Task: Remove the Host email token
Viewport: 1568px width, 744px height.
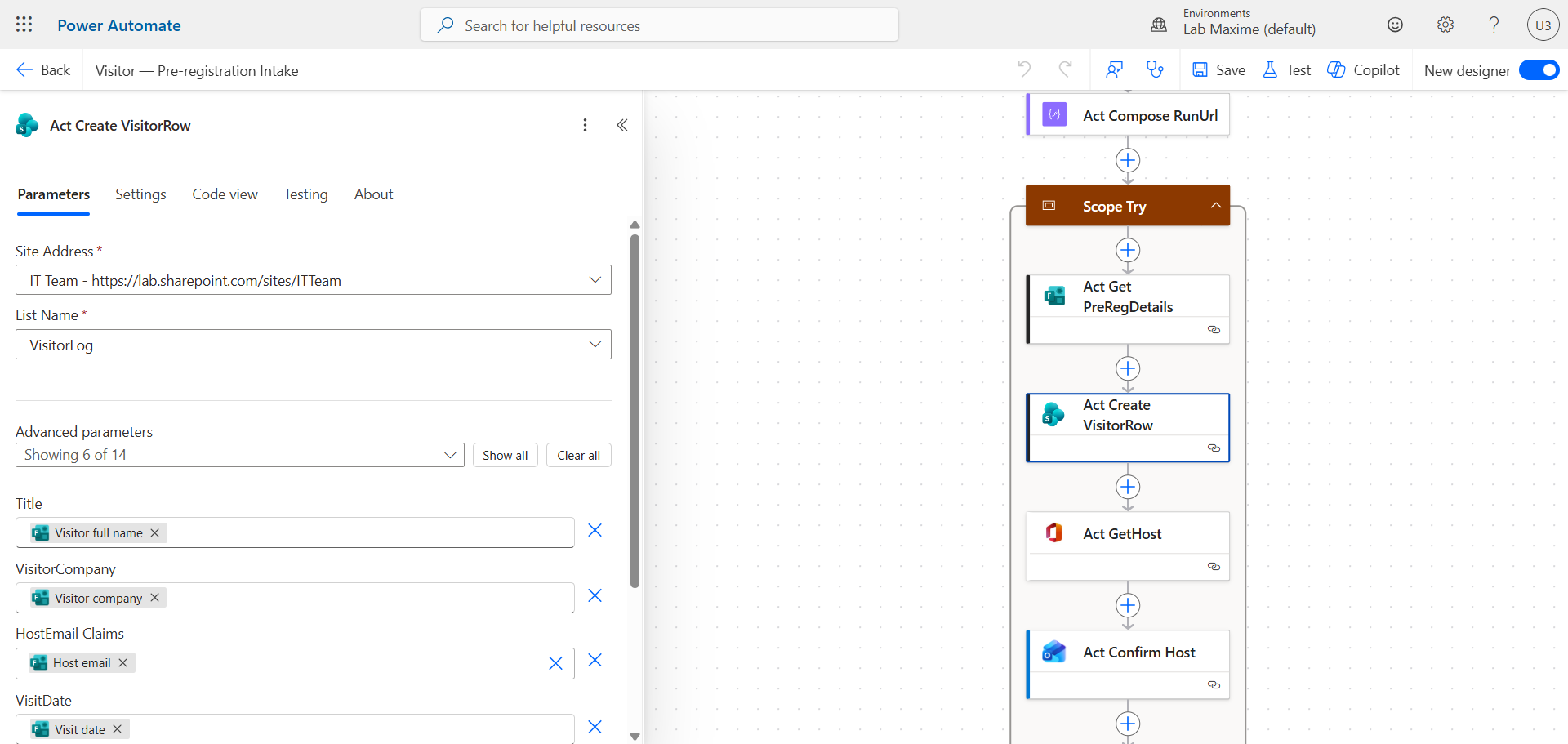Action: [123, 662]
